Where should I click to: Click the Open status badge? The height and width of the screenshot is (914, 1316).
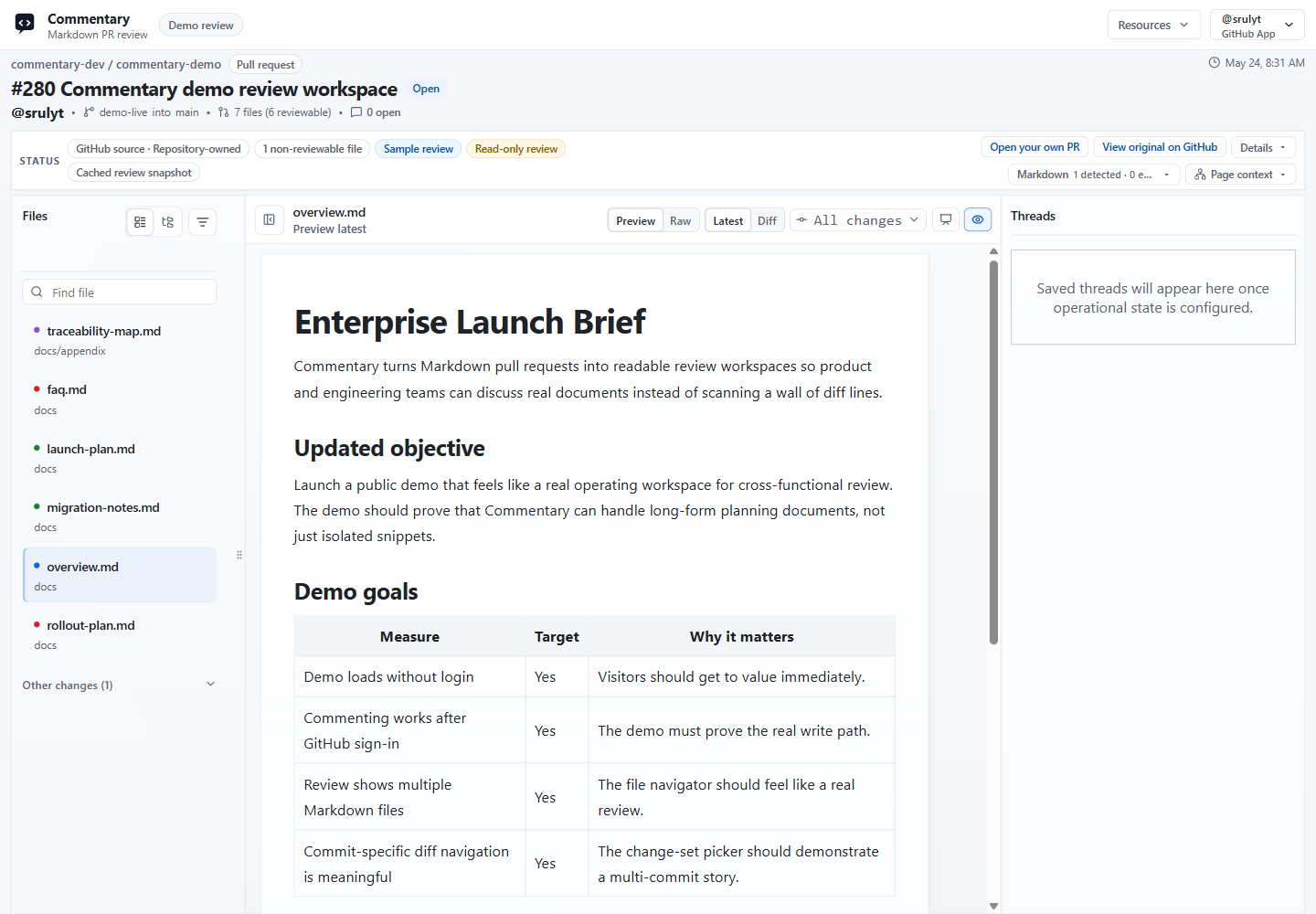pos(426,89)
